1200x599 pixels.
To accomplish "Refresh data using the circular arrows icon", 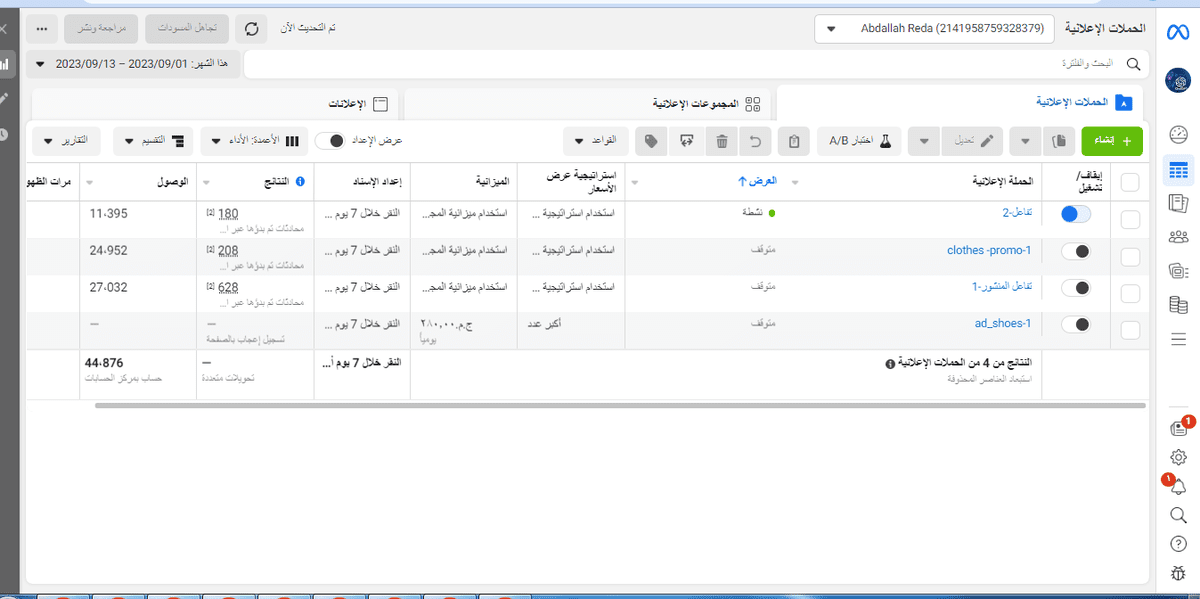I will click(x=251, y=29).
